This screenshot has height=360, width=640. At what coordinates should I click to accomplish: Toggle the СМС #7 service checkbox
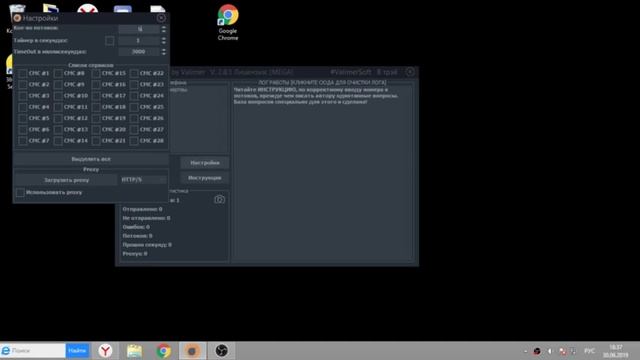click(23, 141)
